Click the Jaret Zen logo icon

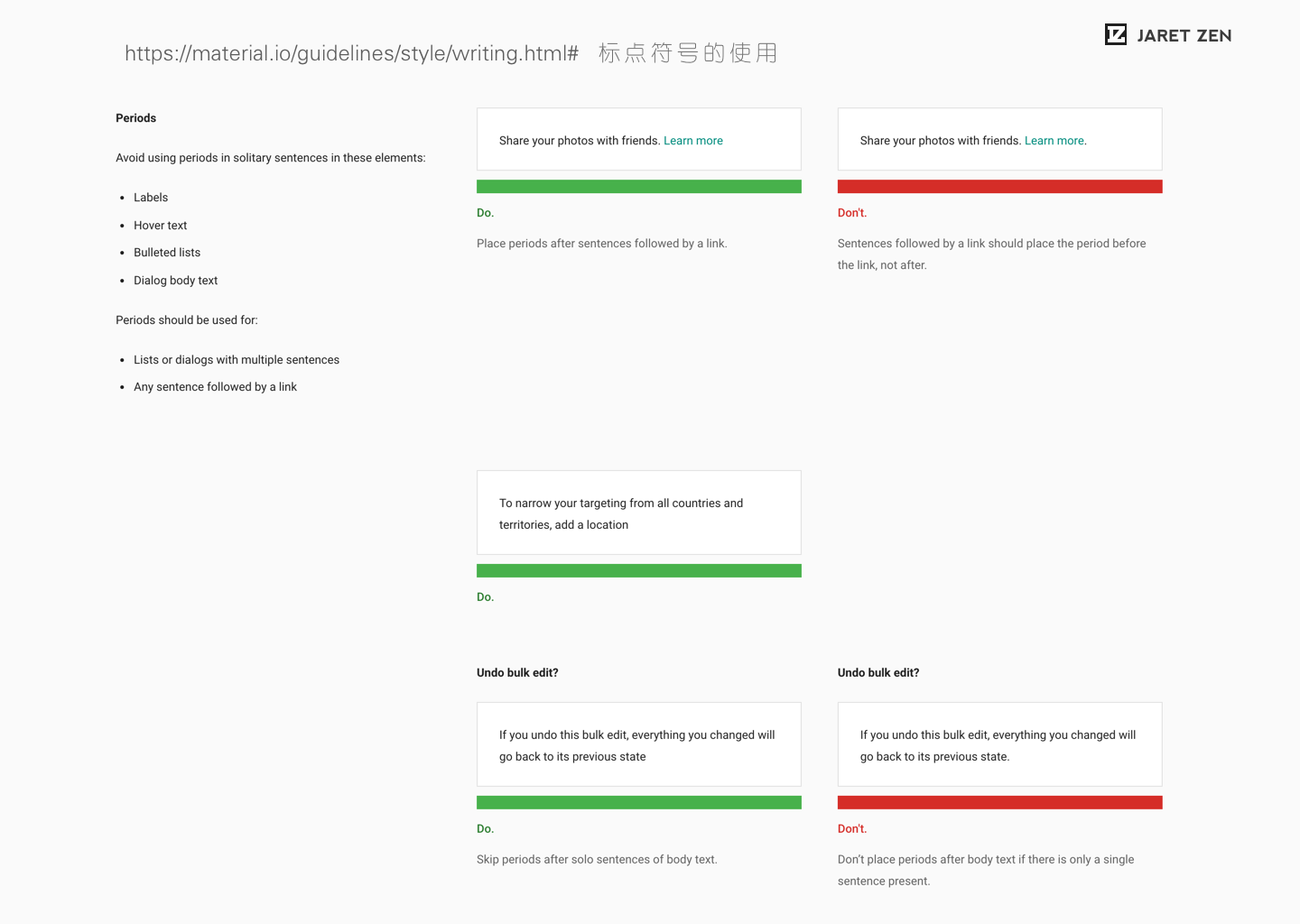(1116, 34)
